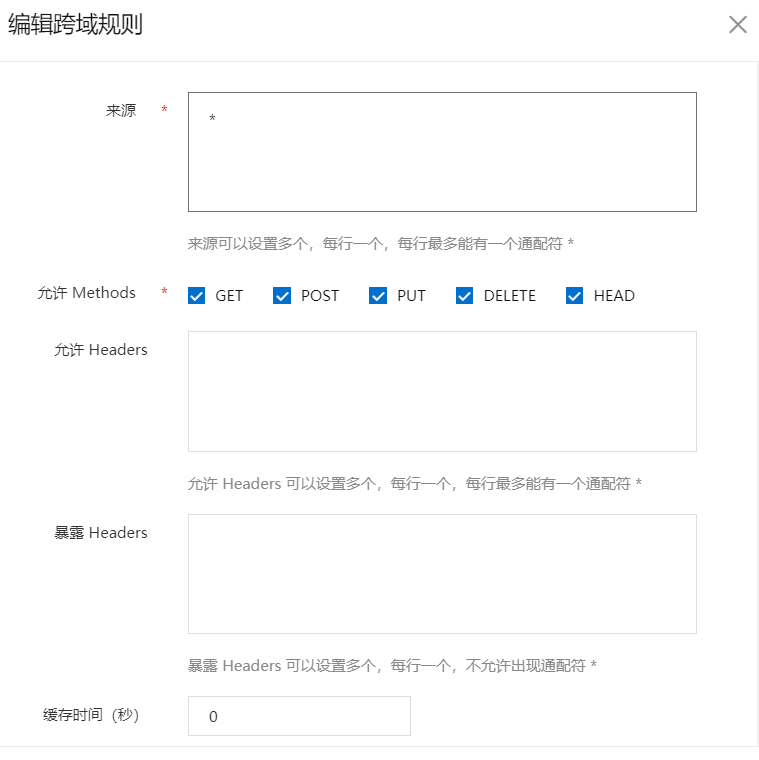Screen dimensions: 759x760
Task: Click the HEAD method label text
Action: (x=614, y=296)
